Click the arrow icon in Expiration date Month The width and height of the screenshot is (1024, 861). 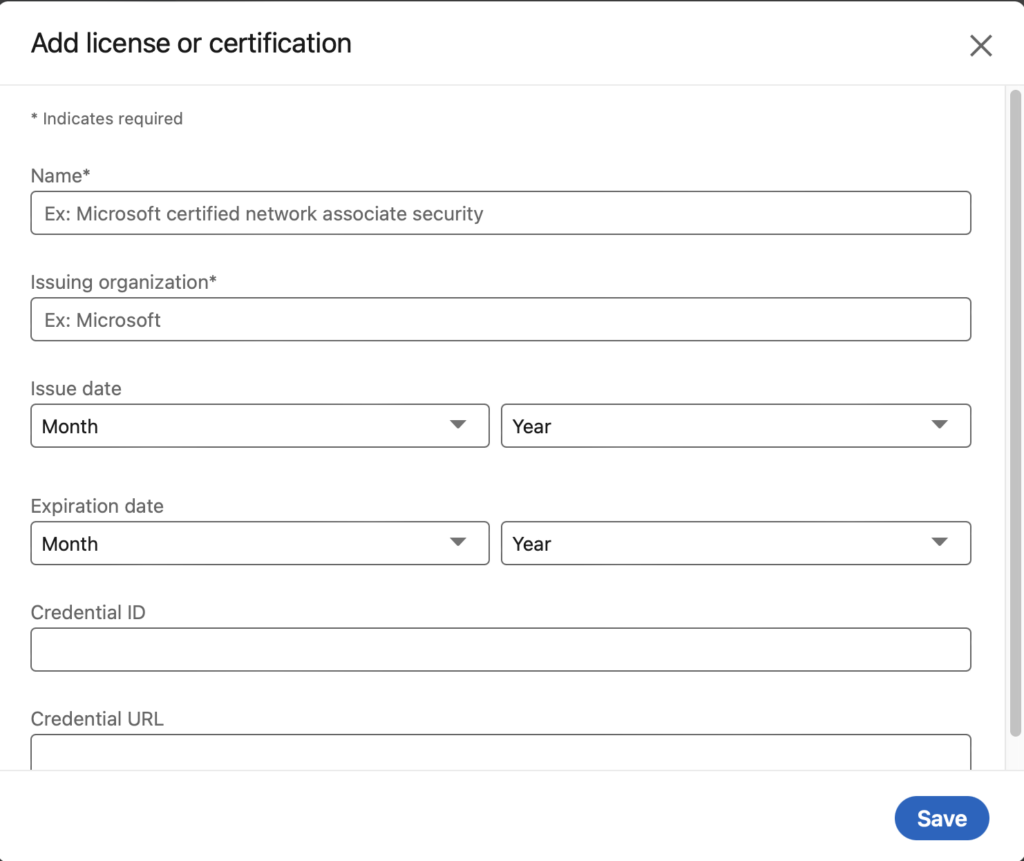pyautogui.click(x=458, y=542)
